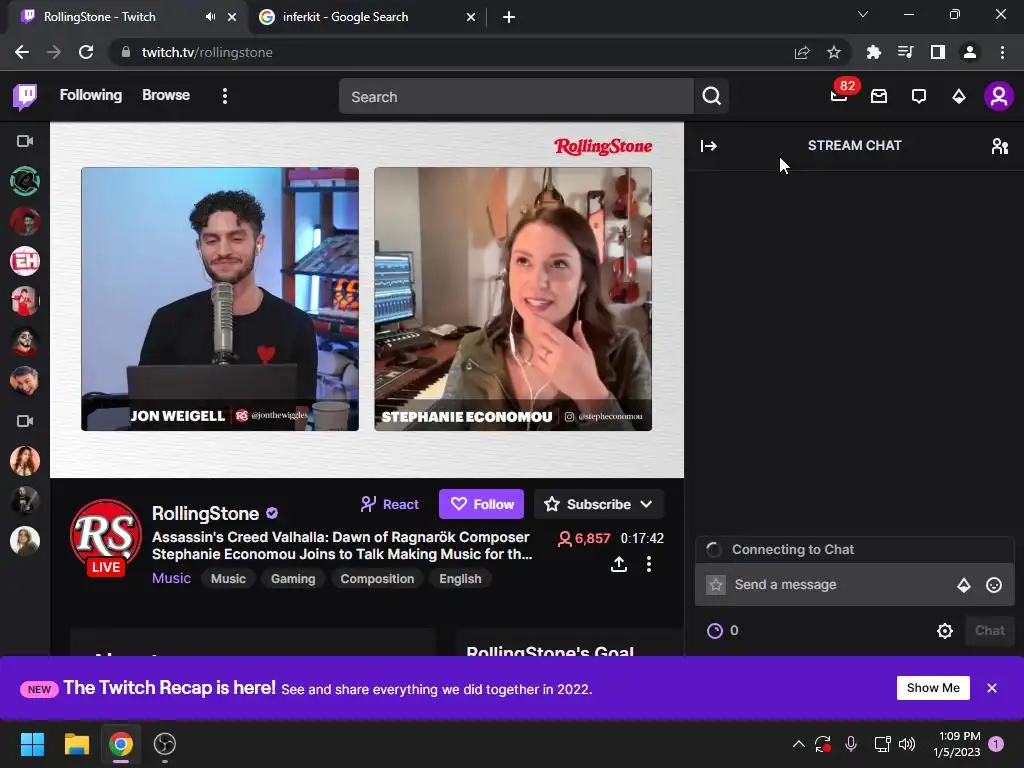The width and height of the screenshot is (1024, 768).
Task: Focus the Twitch Search field
Action: (x=516, y=97)
